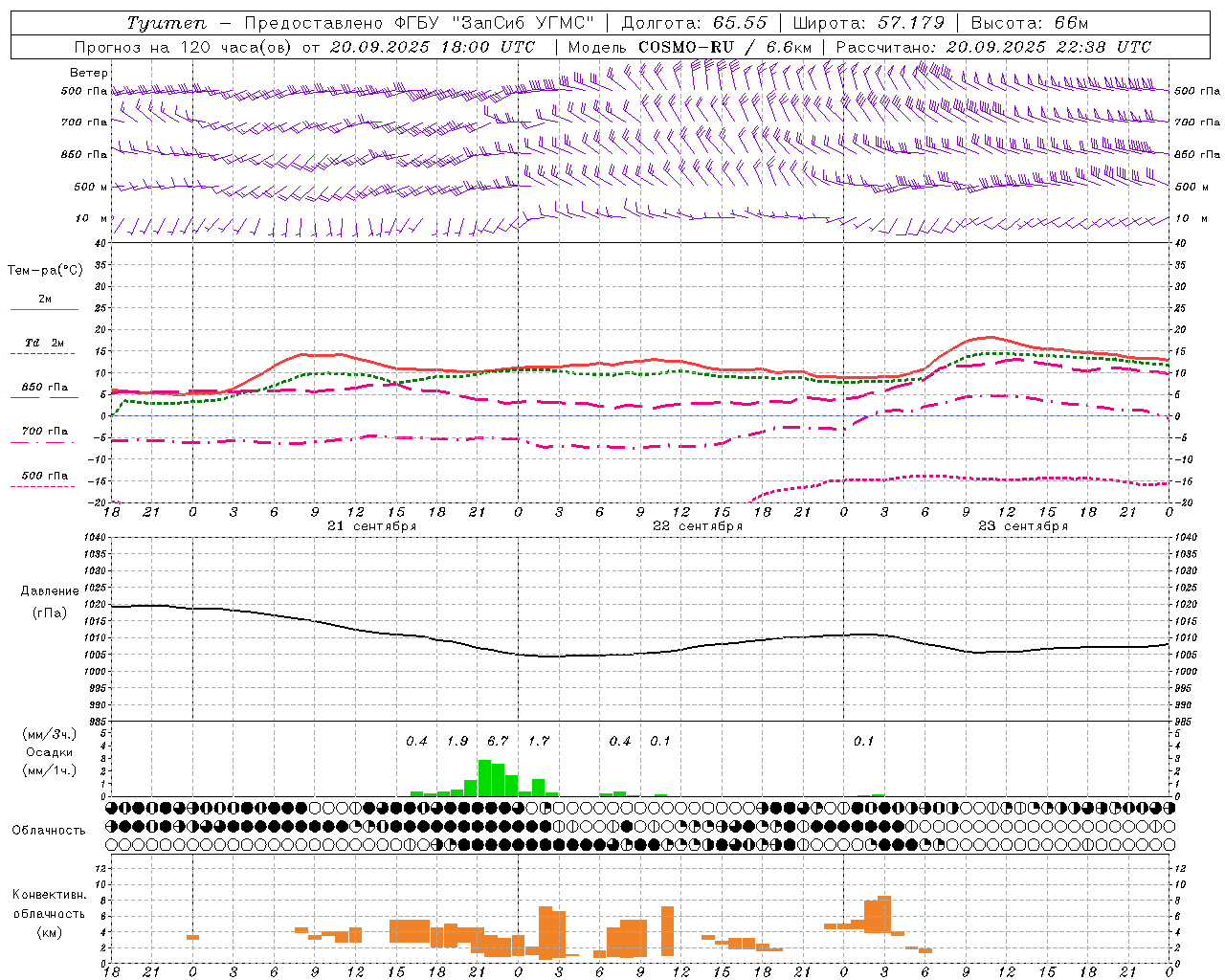The image size is (1225, 980).
Task: Click the "Высота: 66м" header field
Action: pos(1030,23)
